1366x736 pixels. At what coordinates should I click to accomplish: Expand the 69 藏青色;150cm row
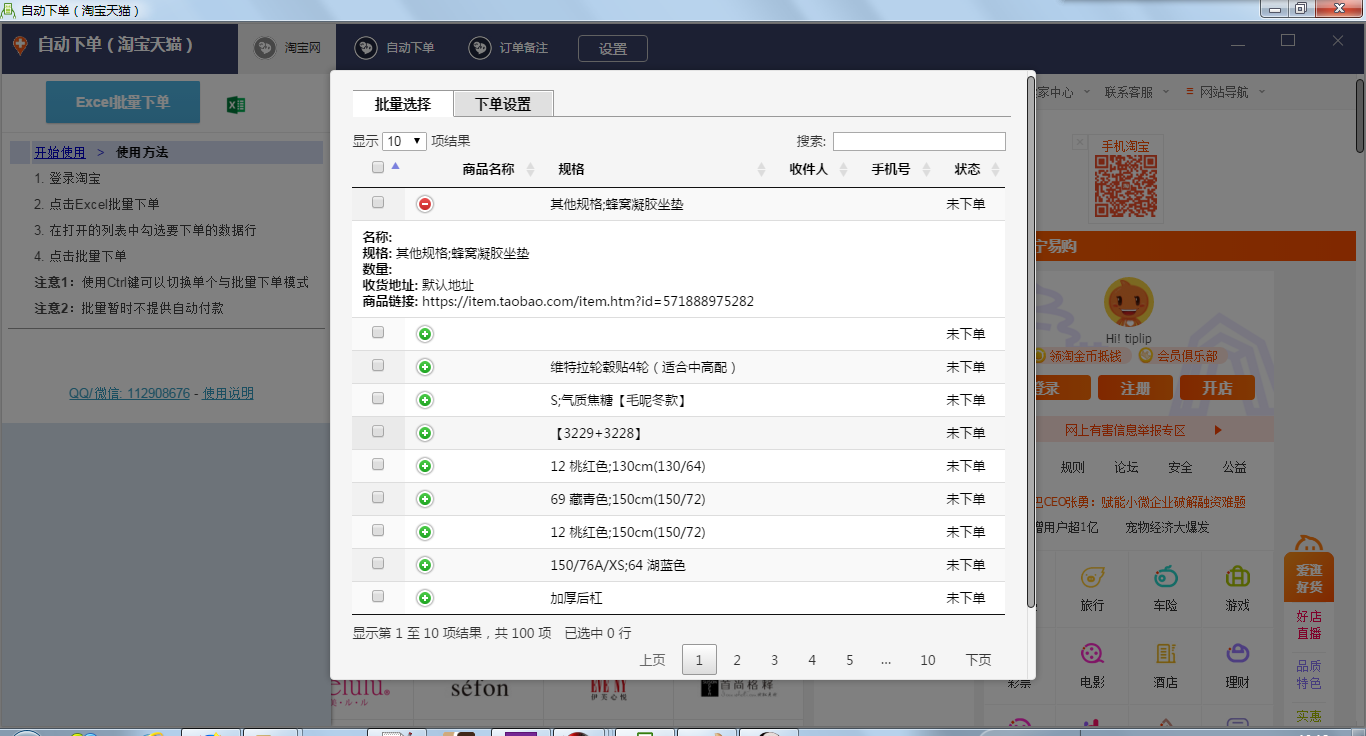pyautogui.click(x=425, y=499)
